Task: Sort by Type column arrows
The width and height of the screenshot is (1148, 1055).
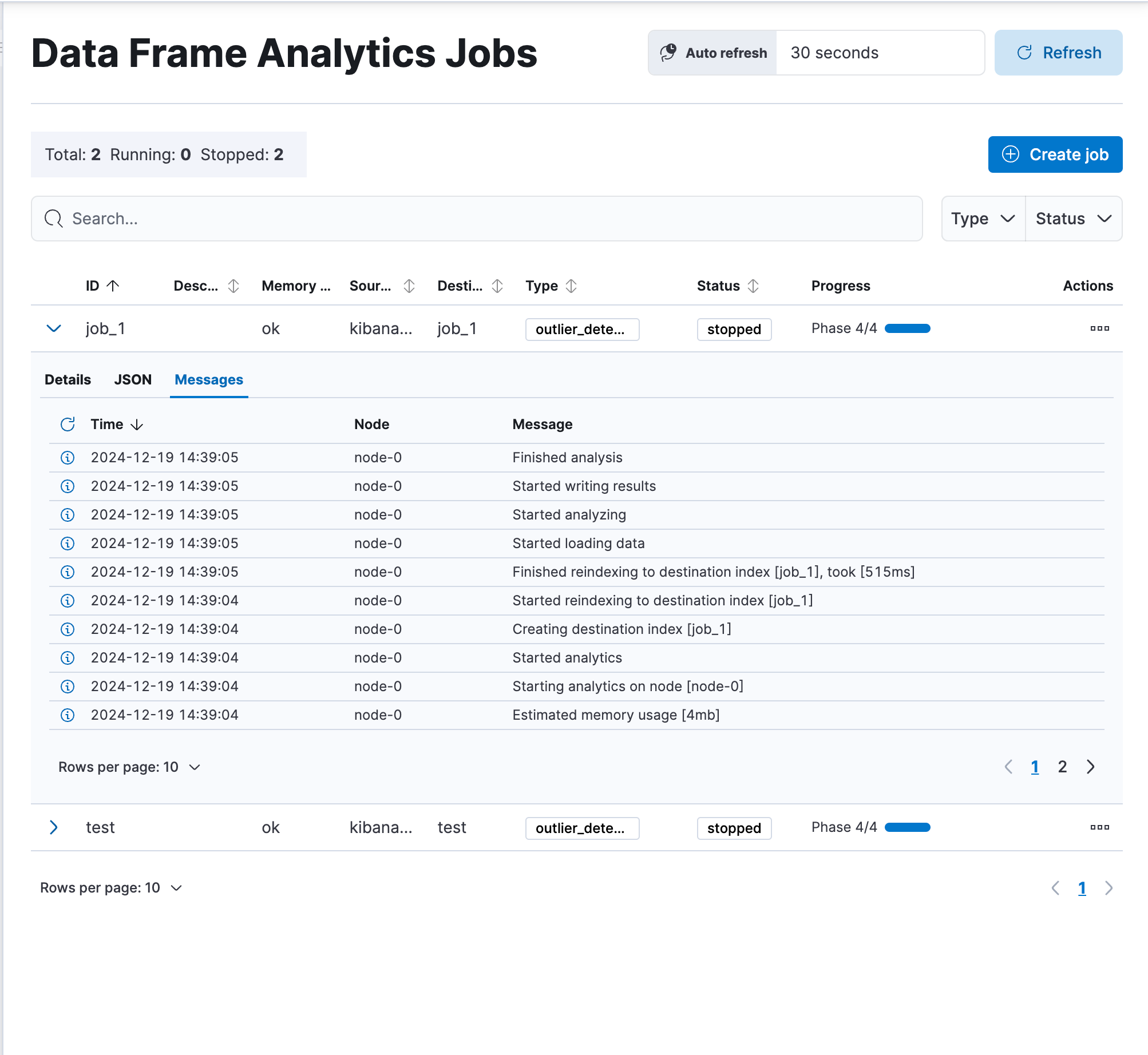Action: point(571,285)
